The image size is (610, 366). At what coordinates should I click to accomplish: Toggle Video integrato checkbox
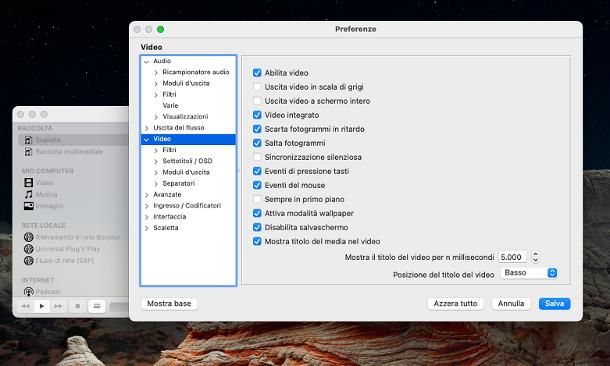pyautogui.click(x=257, y=115)
